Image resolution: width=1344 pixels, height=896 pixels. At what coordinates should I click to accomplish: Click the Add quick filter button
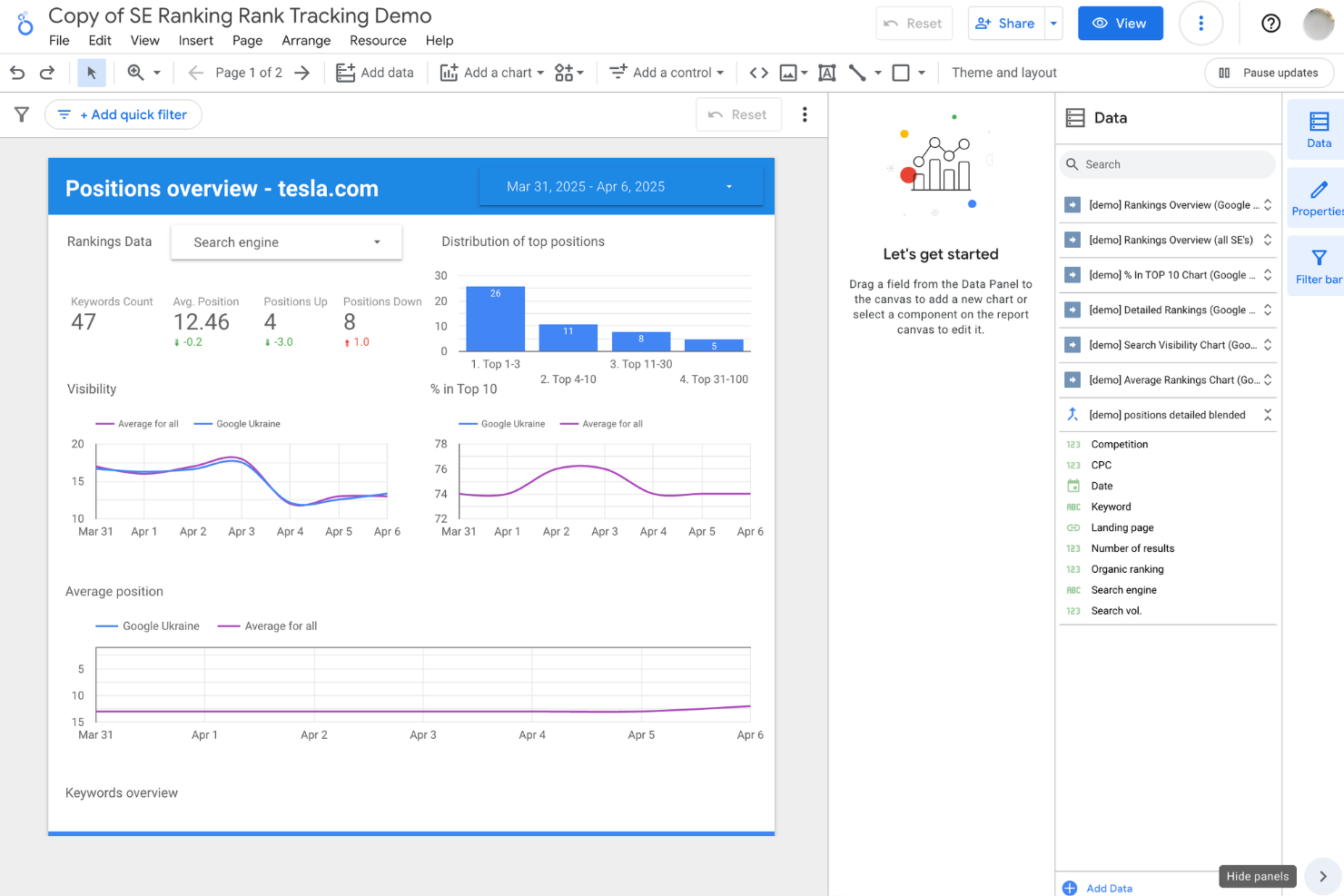click(123, 114)
